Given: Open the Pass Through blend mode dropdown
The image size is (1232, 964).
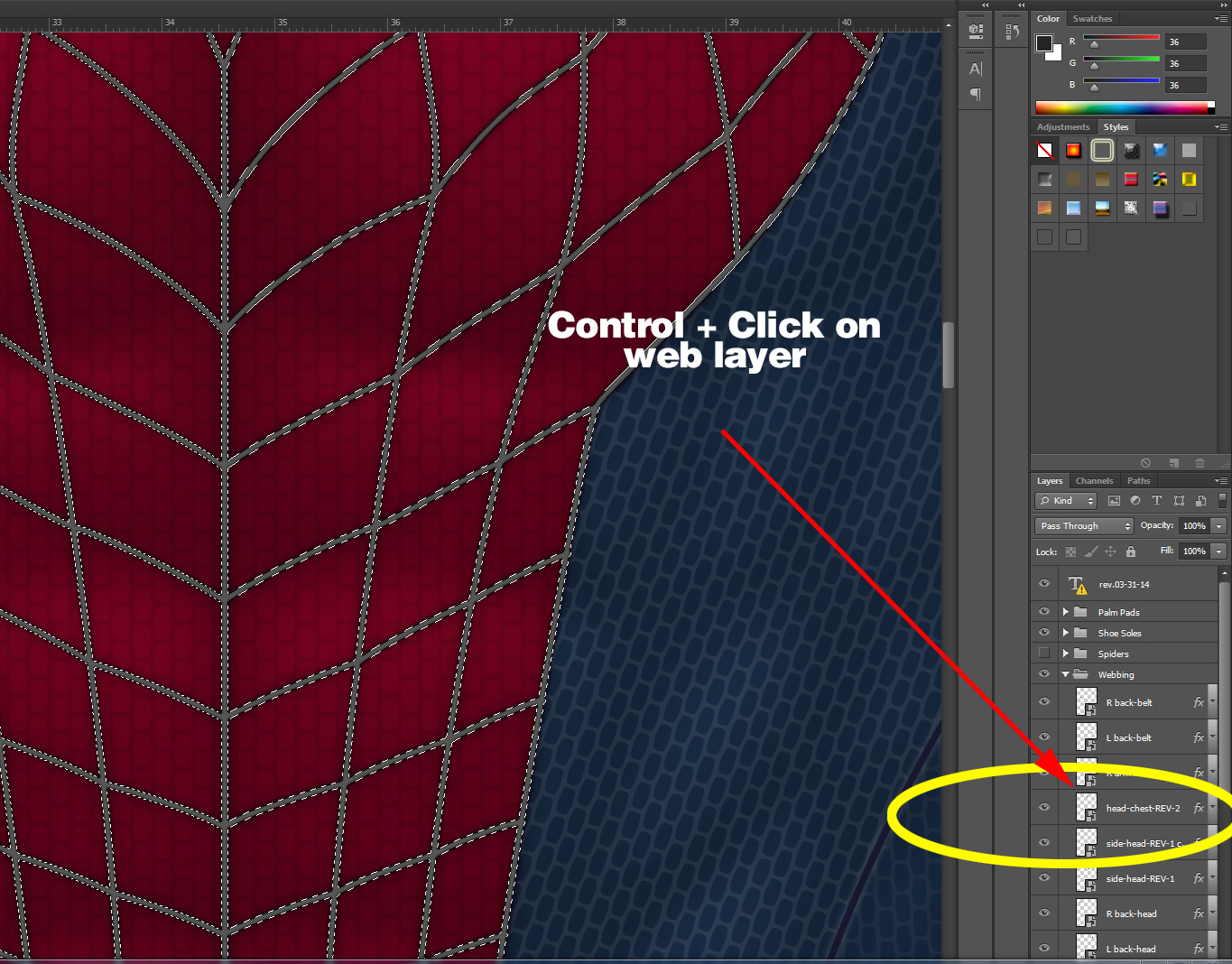Looking at the screenshot, I should coord(1084,526).
